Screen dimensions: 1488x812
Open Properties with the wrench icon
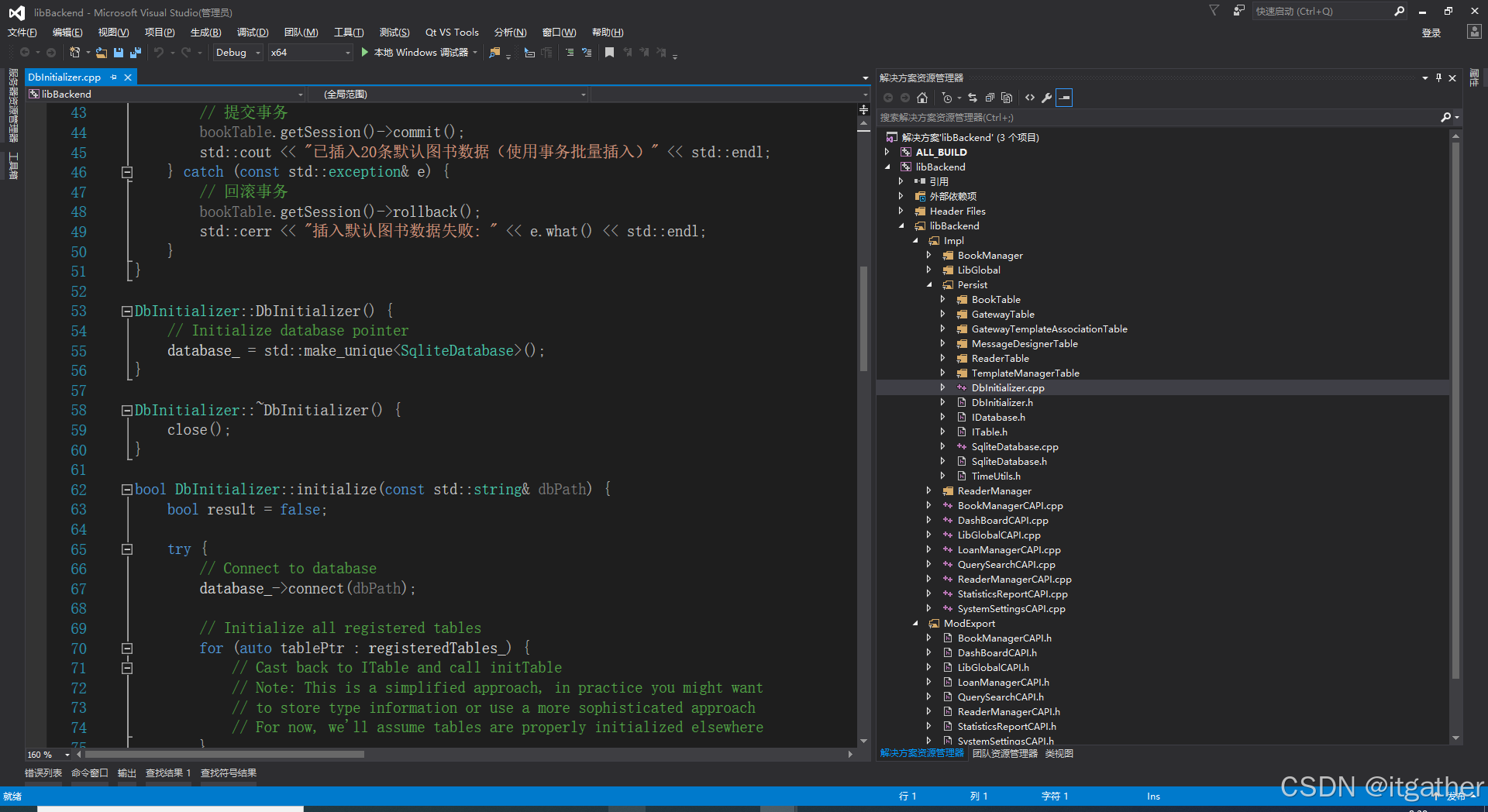(x=1047, y=98)
